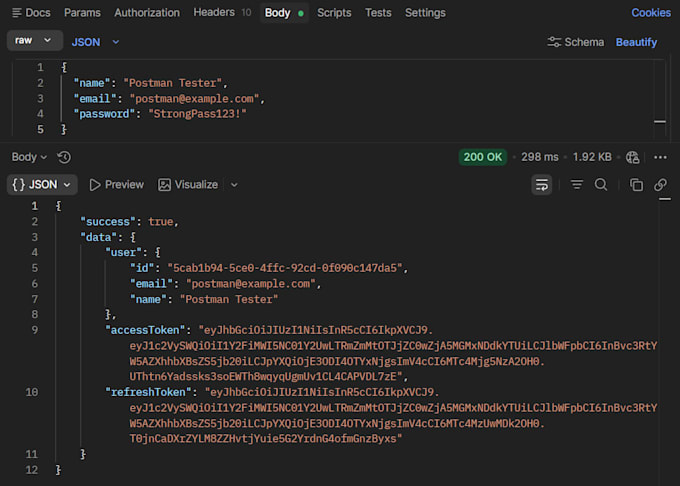680x486 pixels.
Task: Click the "data" key in the response
Action: [x=98, y=237]
